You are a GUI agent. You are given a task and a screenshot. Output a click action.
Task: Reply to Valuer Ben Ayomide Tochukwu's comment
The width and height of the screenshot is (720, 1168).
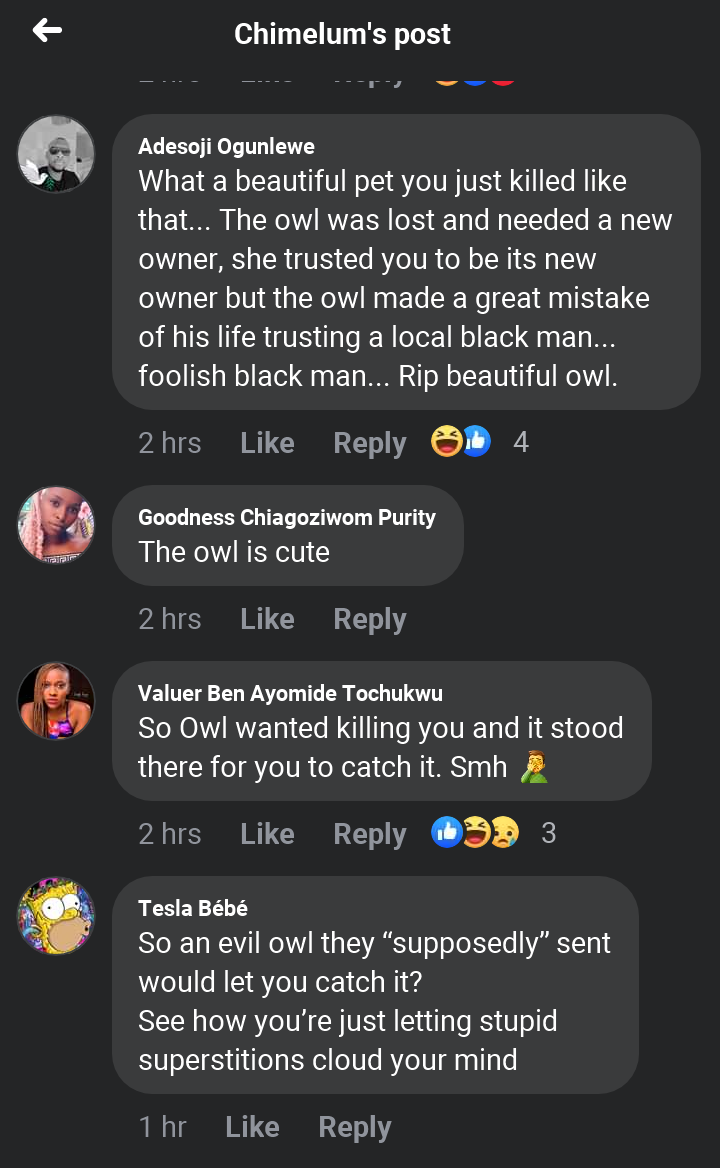tap(369, 834)
